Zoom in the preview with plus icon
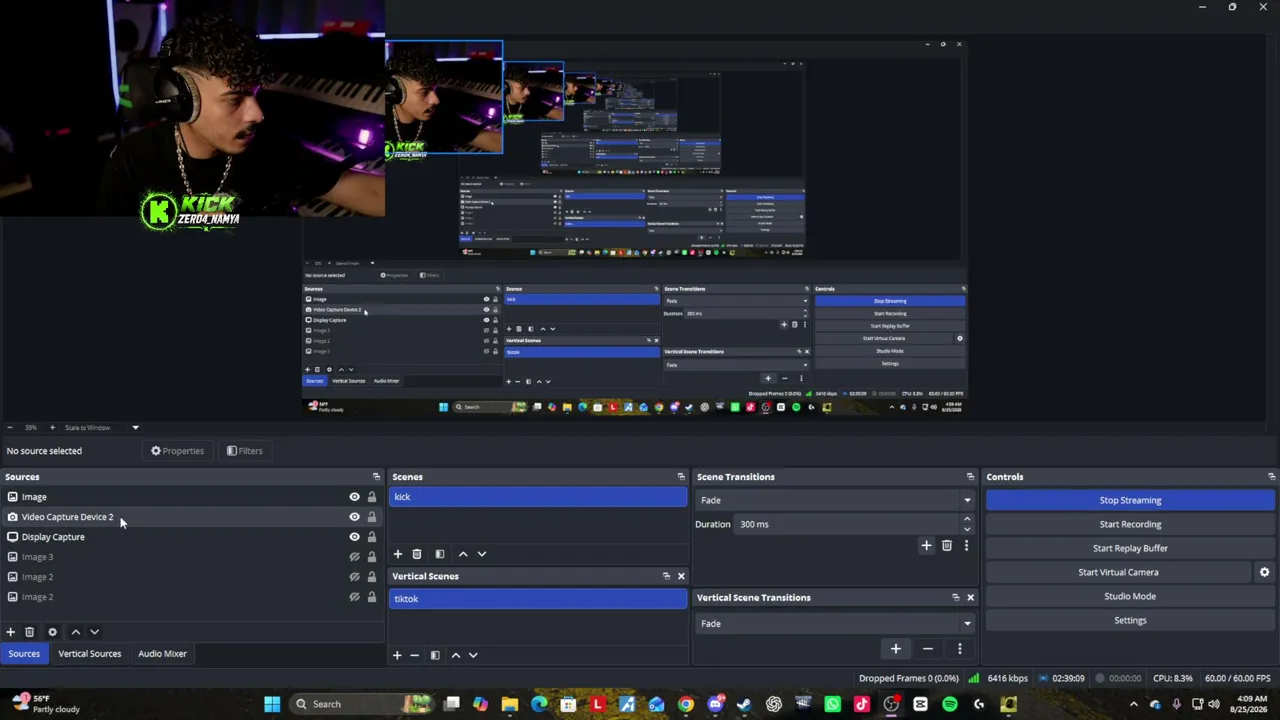1280x720 pixels. point(52,428)
